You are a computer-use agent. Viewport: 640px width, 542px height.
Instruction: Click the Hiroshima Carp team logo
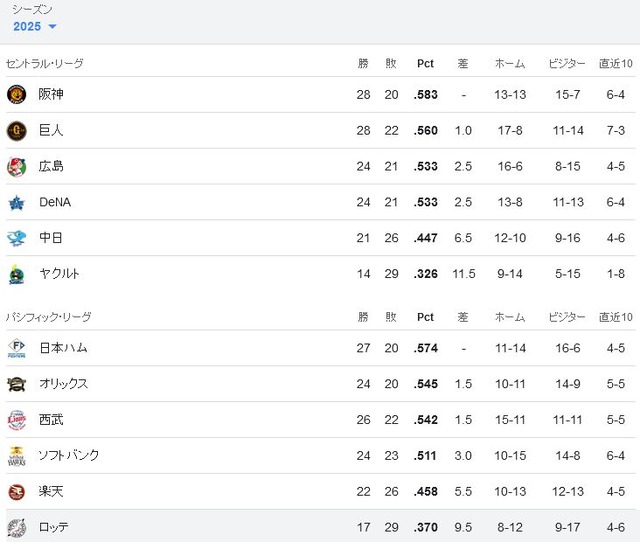click(17, 167)
